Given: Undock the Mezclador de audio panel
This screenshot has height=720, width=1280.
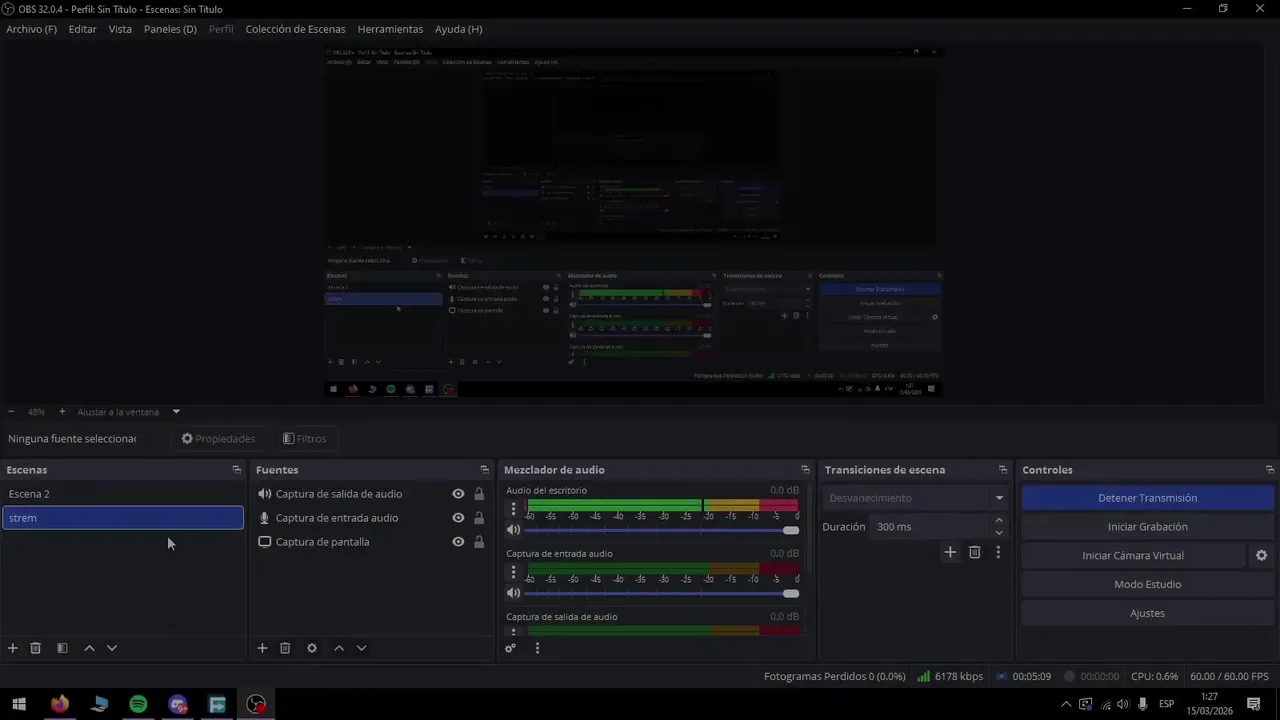Looking at the screenshot, I should (x=805, y=470).
